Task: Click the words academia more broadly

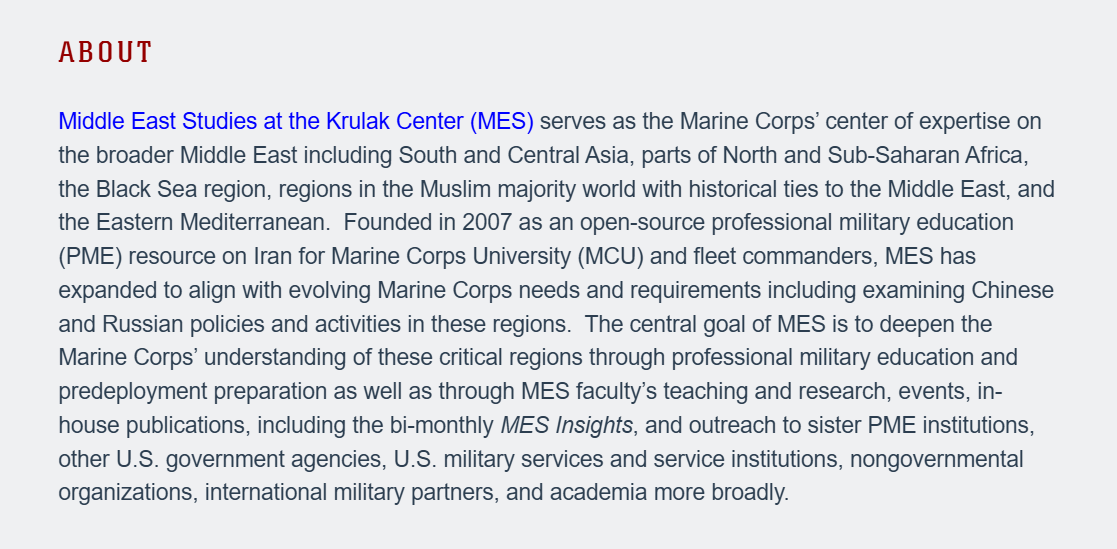Action: pyautogui.click(x=669, y=493)
